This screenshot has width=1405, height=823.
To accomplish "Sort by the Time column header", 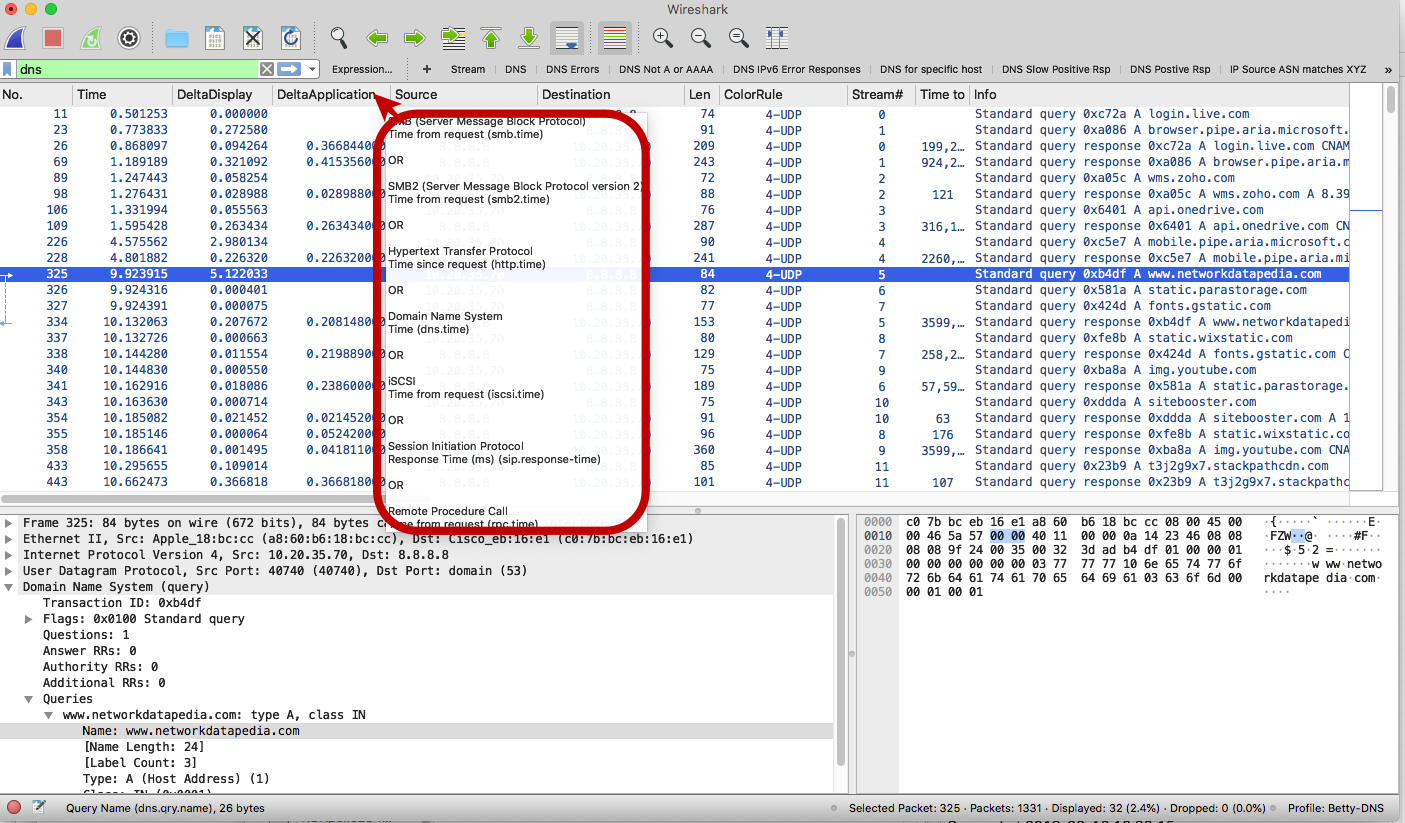I will click(x=124, y=94).
